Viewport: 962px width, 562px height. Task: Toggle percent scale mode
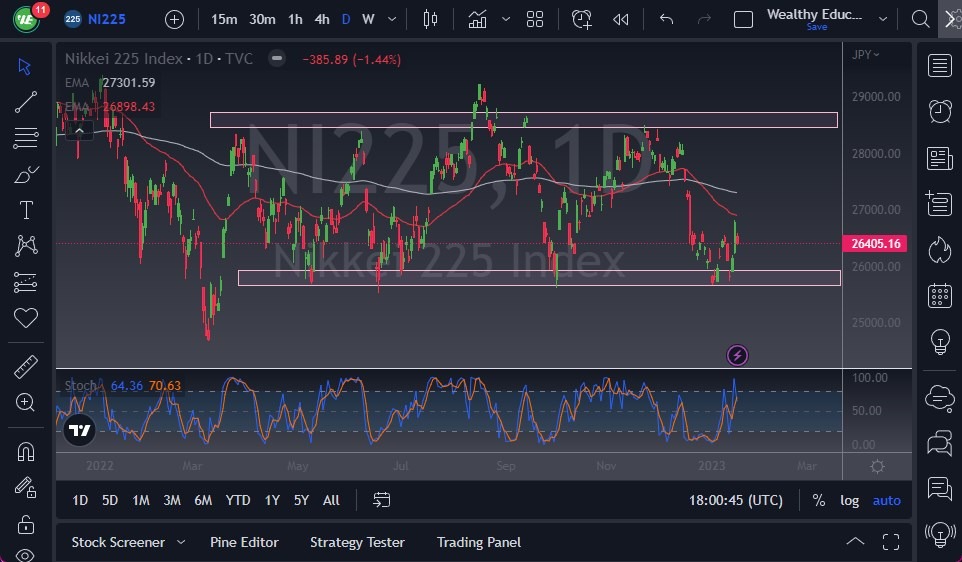coord(819,500)
